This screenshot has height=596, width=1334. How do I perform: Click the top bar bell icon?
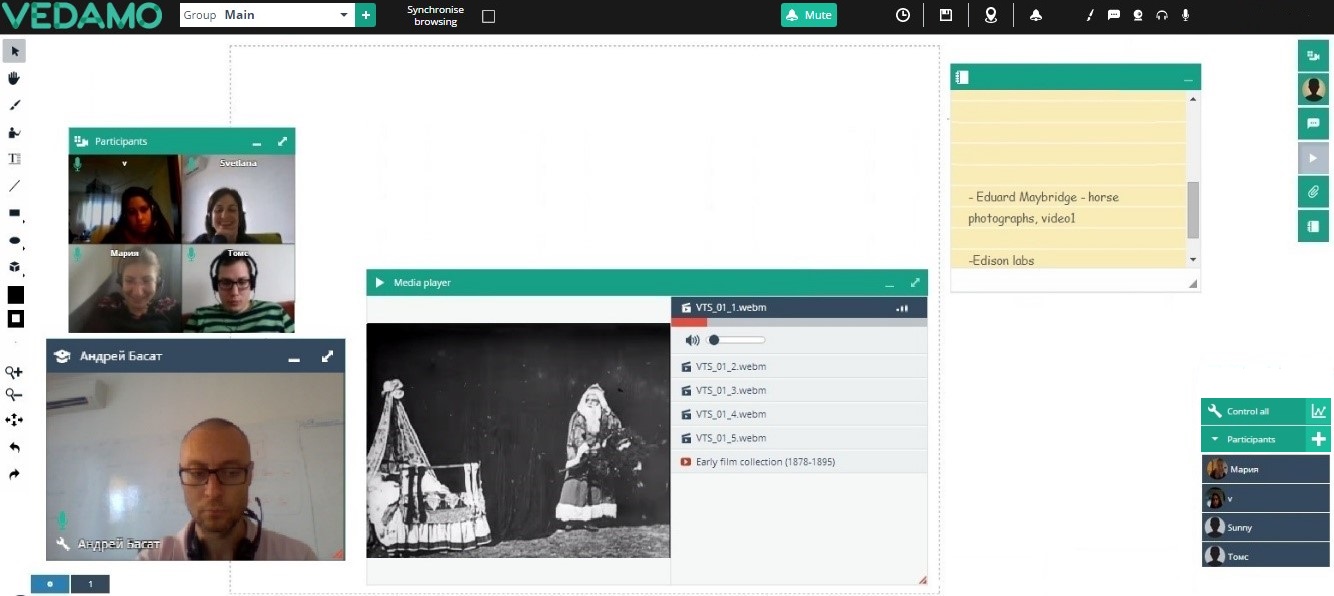tap(1036, 15)
